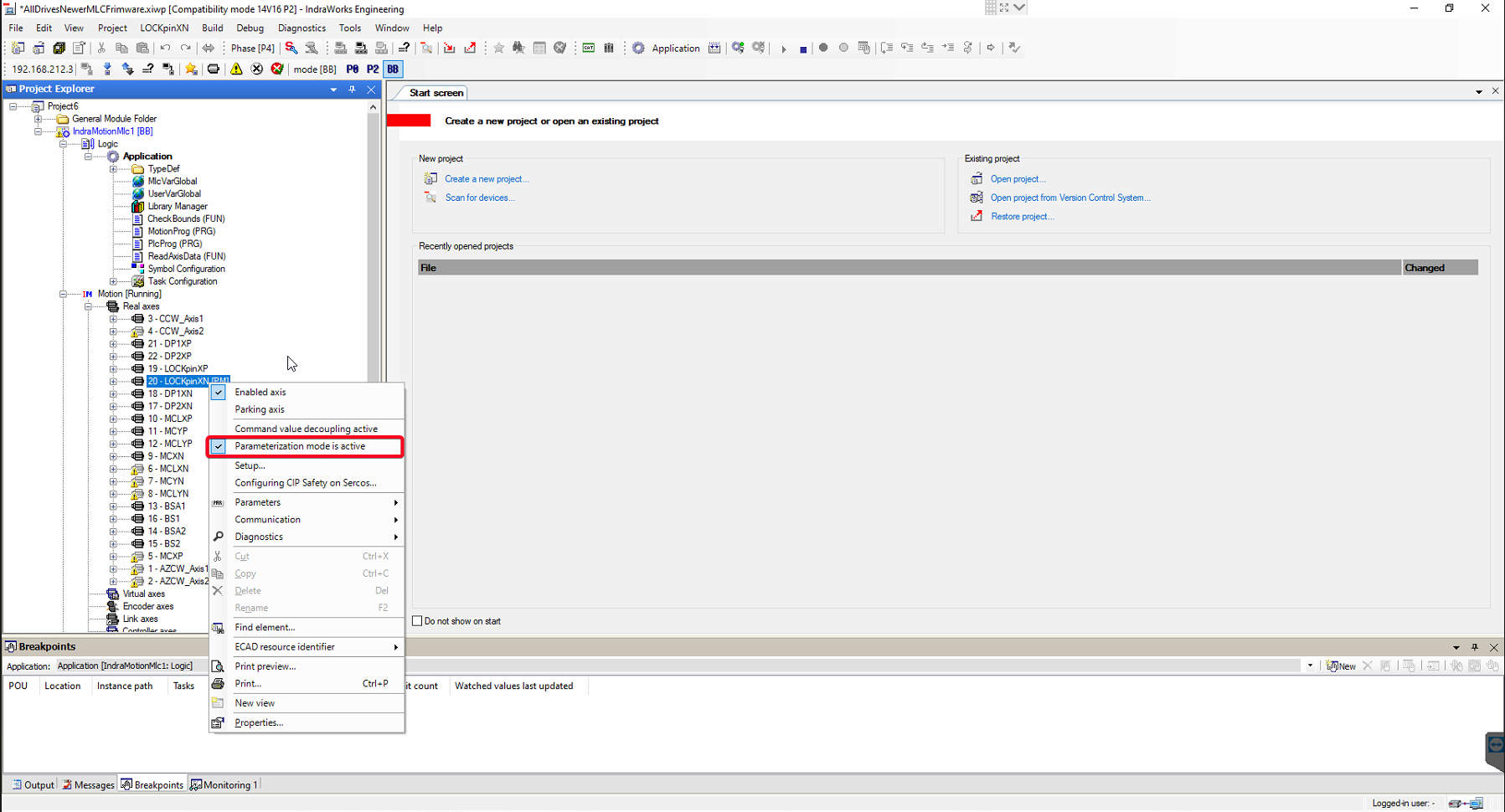Open the Build menu
The image size is (1505, 812).
click(213, 28)
